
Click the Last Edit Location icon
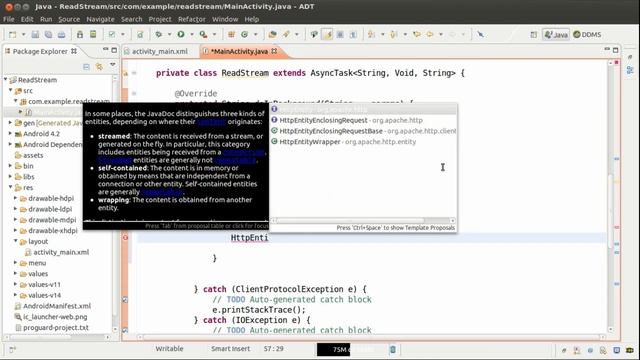417,35
